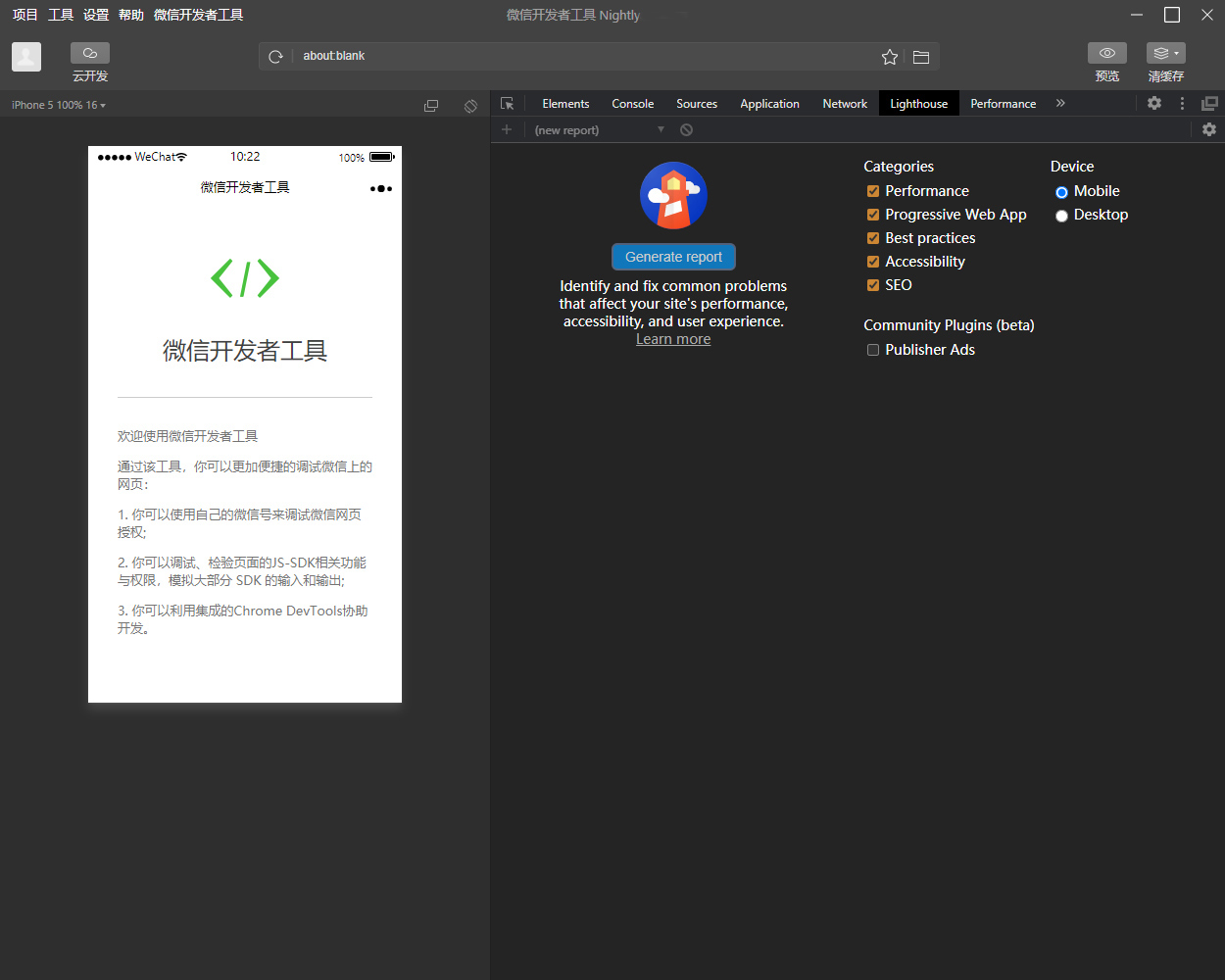
Task: Rotate the simulator device orientation
Action: pos(470,106)
